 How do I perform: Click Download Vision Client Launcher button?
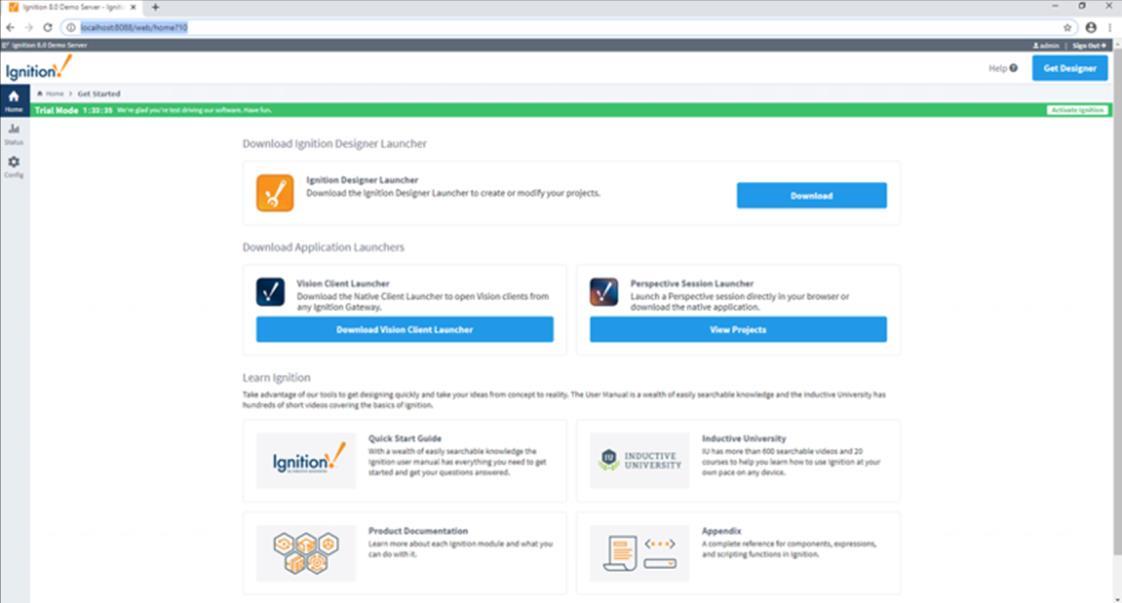pyautogui.click(x=404, y=330)
